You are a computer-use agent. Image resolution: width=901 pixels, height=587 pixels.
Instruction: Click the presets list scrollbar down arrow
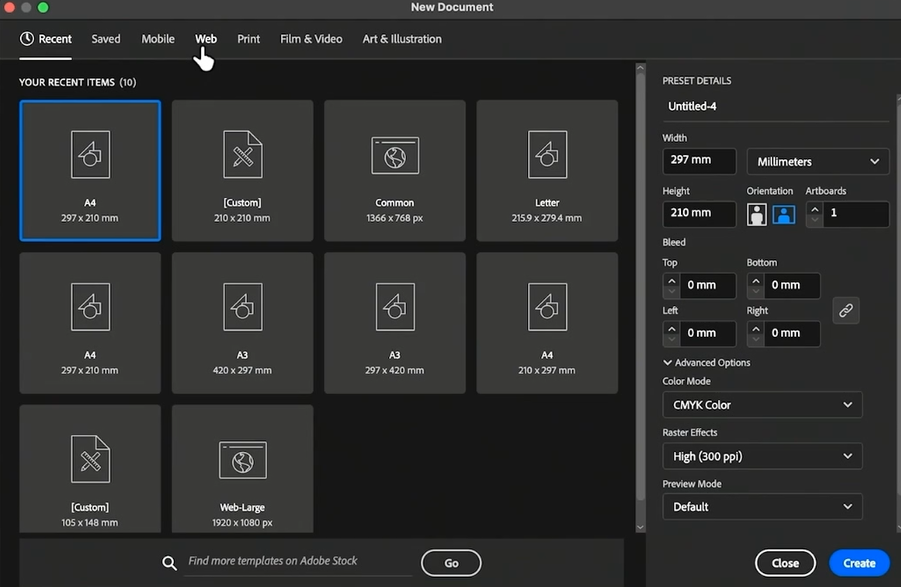coord(640,527)
